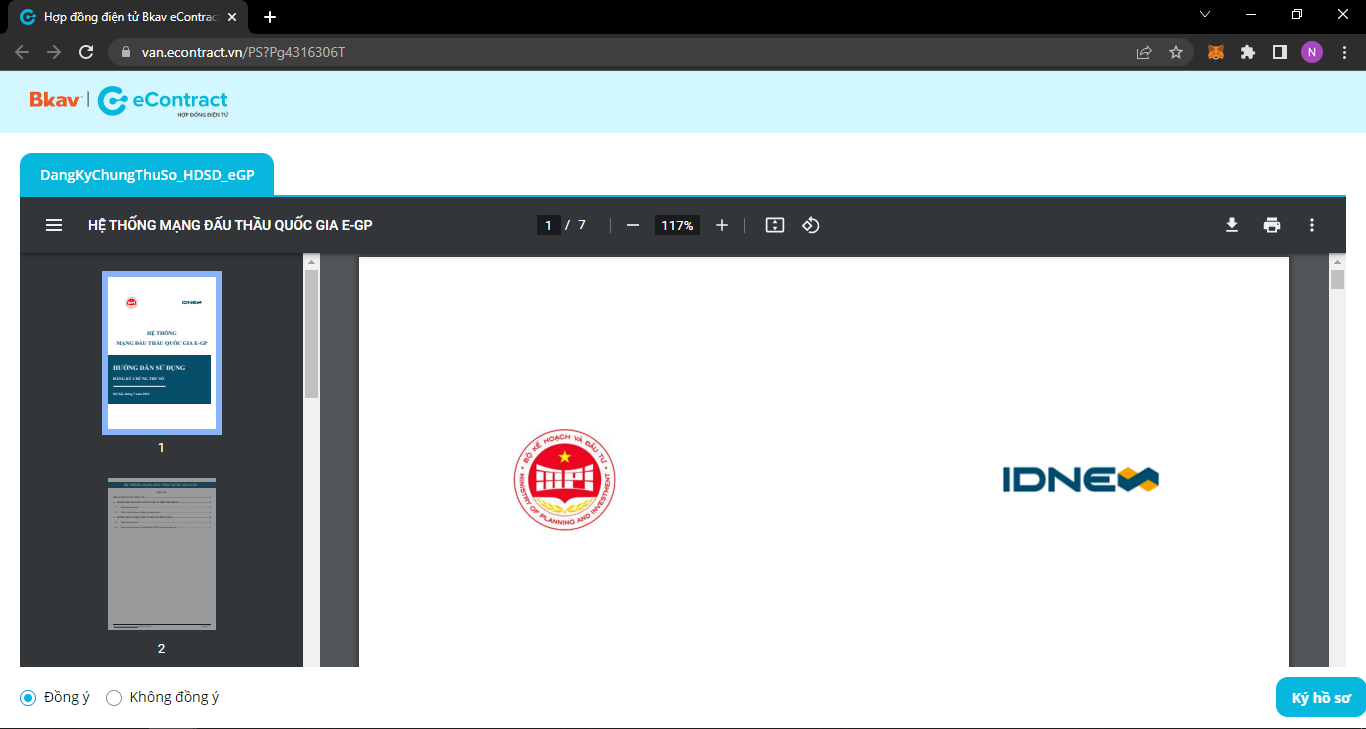The image size is (1366, 729).
Task: Toggle the browser side panel
Action: (1279, 52)
